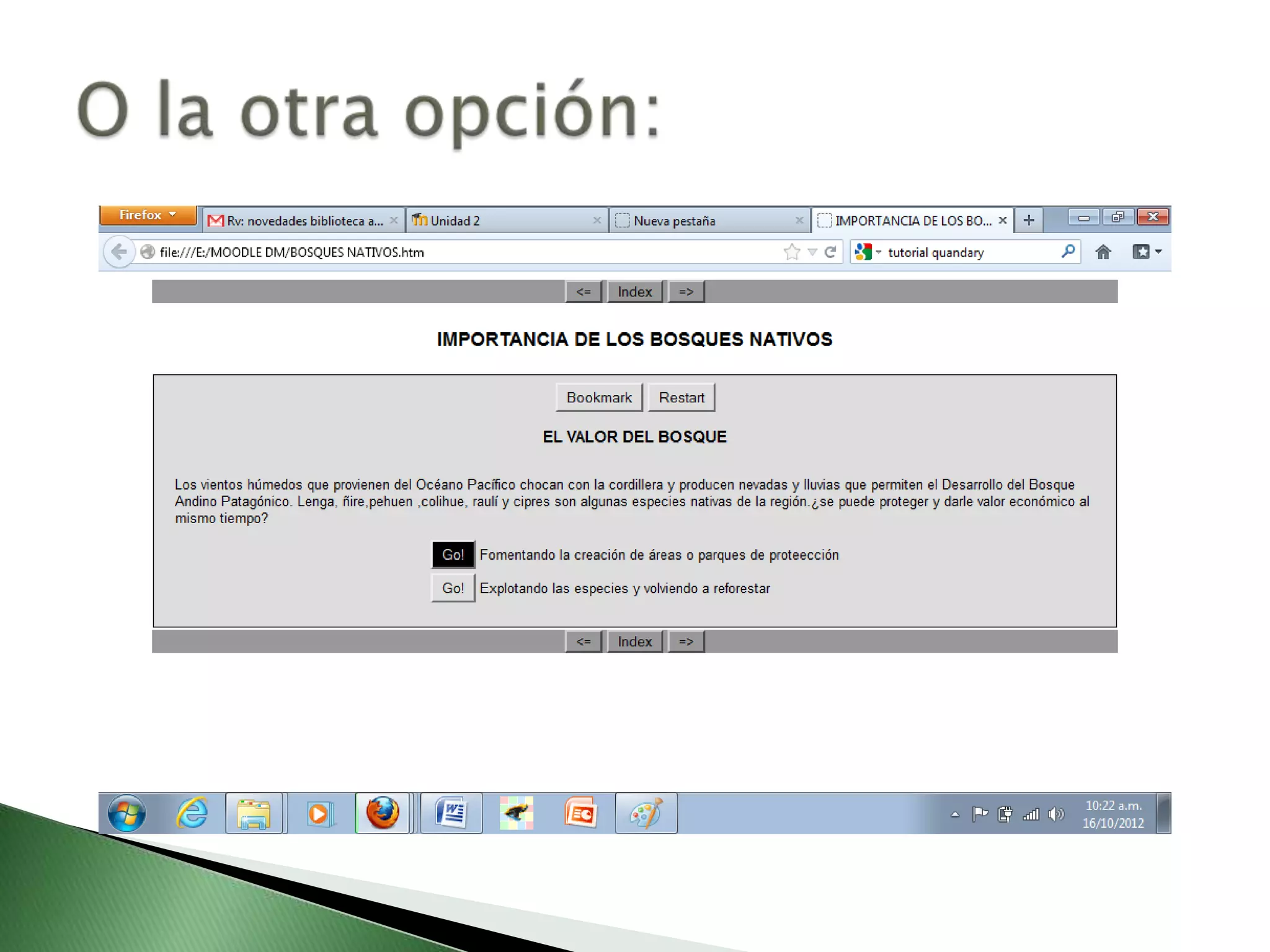Click the top Index button
The width and height of the screenshot is (1270, 952).
click(634, 291)
